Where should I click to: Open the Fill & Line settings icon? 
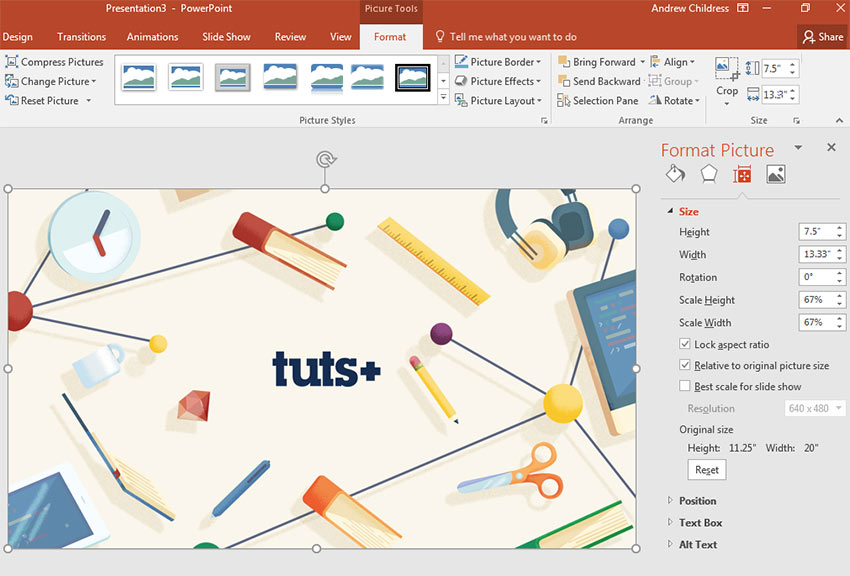point(675,174)
